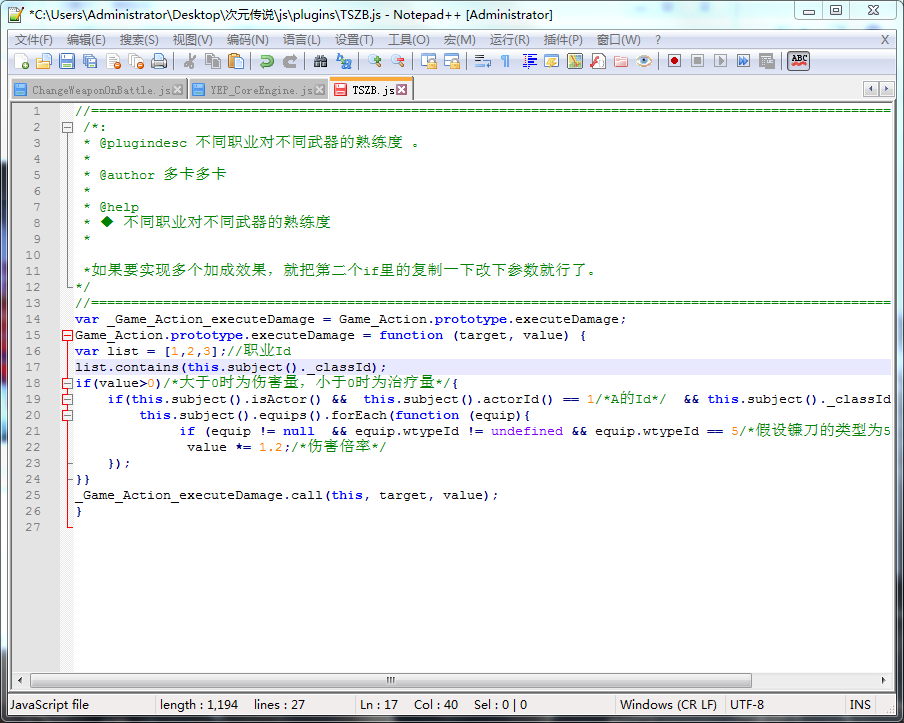Open Replace dialog from toolbar

pyautogui.click(x=344, y=61)
